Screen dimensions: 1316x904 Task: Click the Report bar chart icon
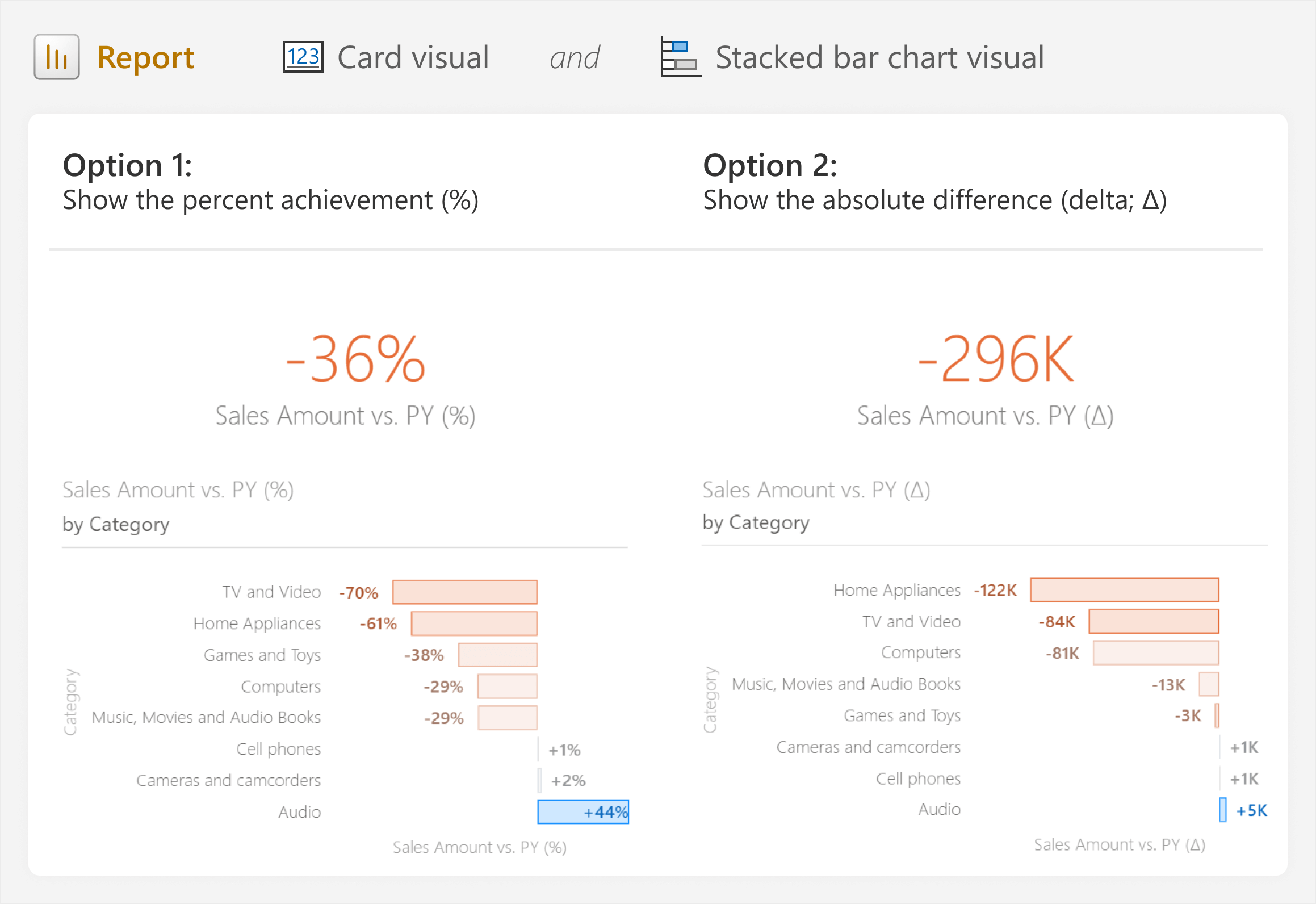pos(57,57)
